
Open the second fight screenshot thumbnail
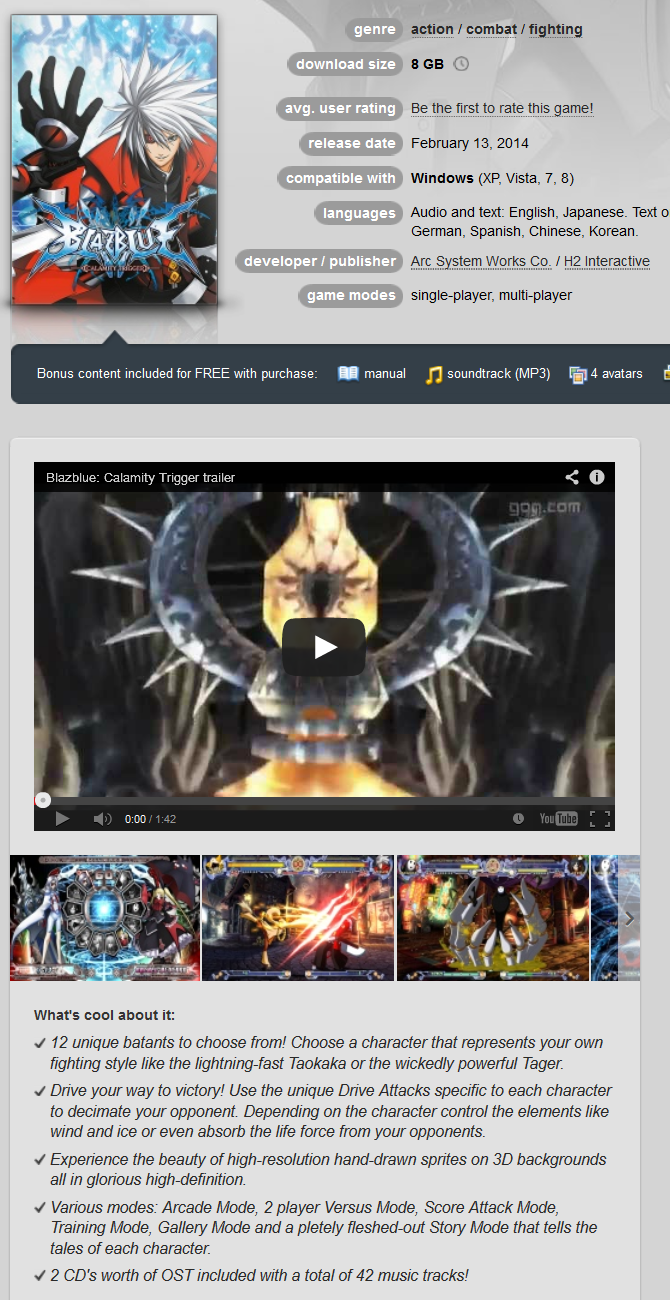(x=299, y=918)
